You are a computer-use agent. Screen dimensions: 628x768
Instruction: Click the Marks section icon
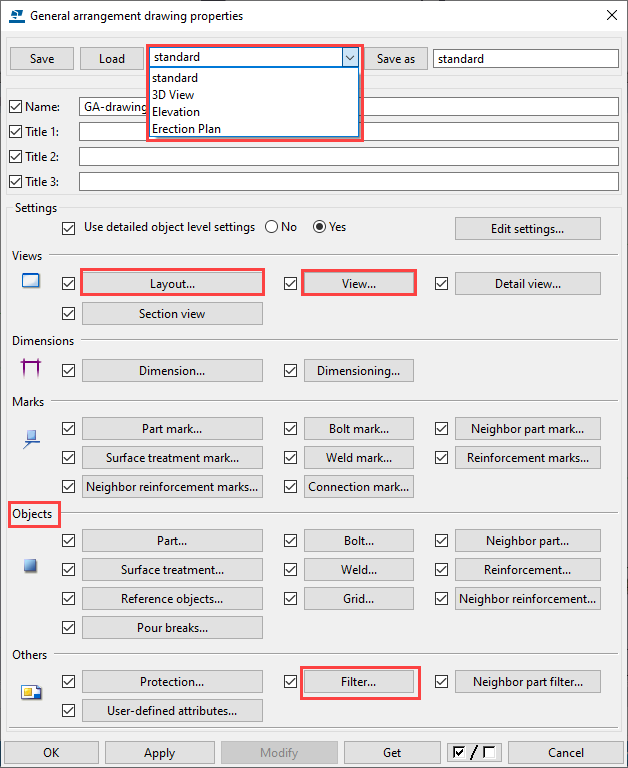click(30, 437)
